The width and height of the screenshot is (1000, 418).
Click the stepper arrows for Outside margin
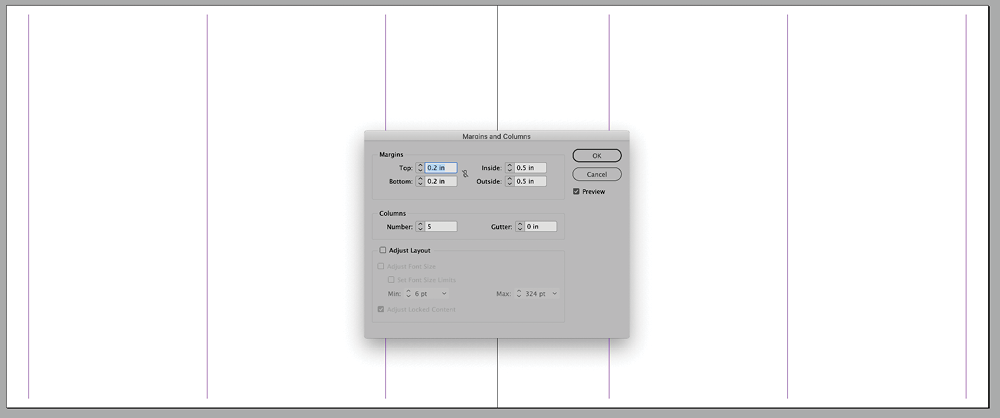510,181
